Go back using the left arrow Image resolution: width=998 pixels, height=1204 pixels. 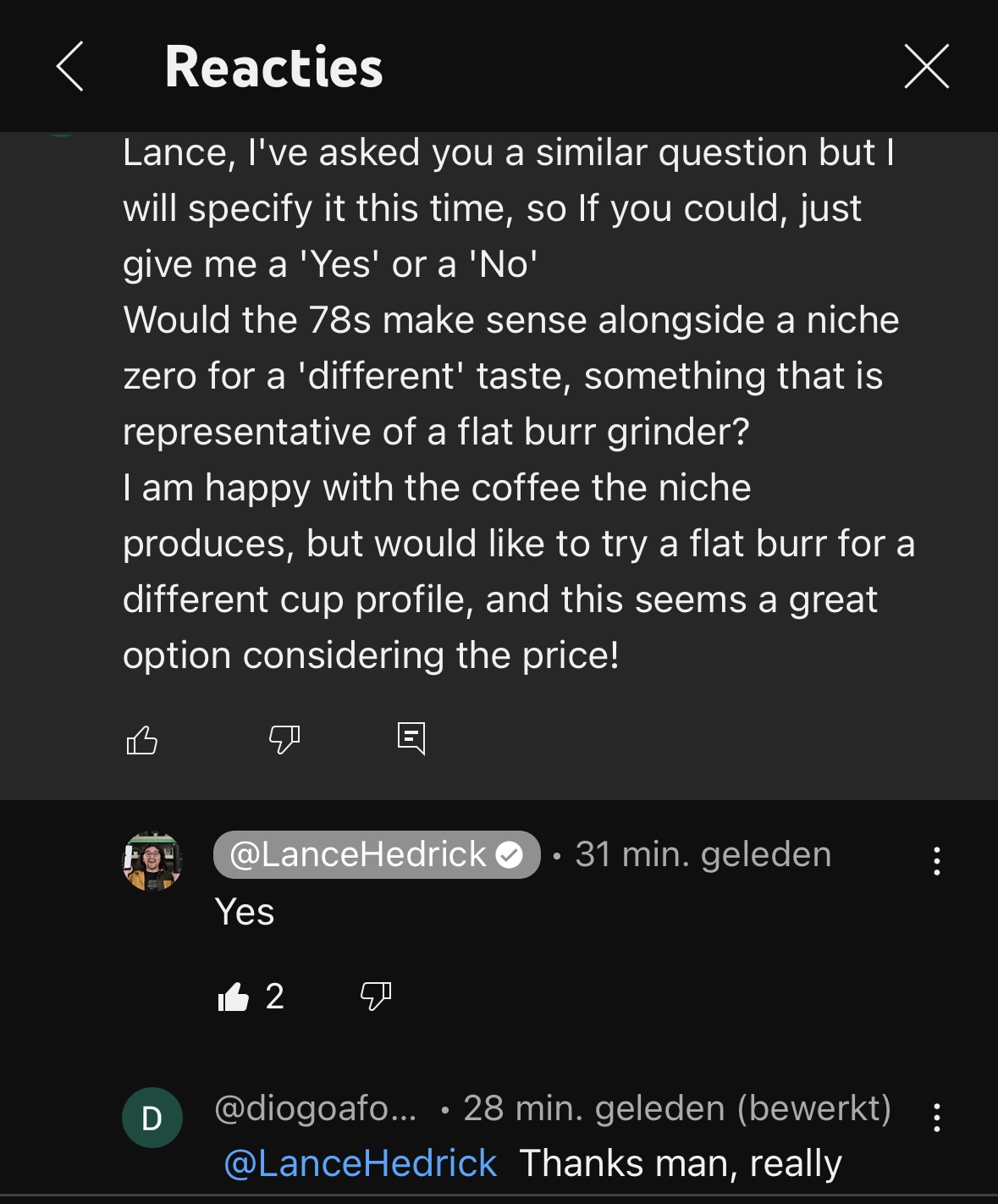pos(70,66)
